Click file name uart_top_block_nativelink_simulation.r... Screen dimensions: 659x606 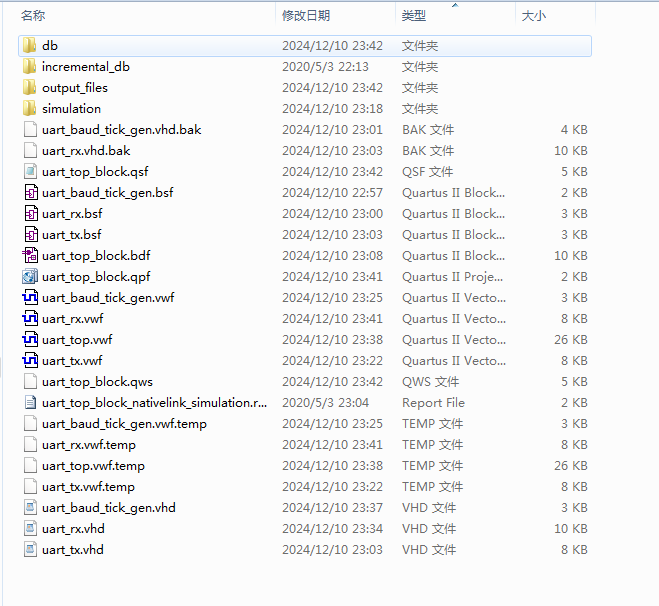point(154,403)
